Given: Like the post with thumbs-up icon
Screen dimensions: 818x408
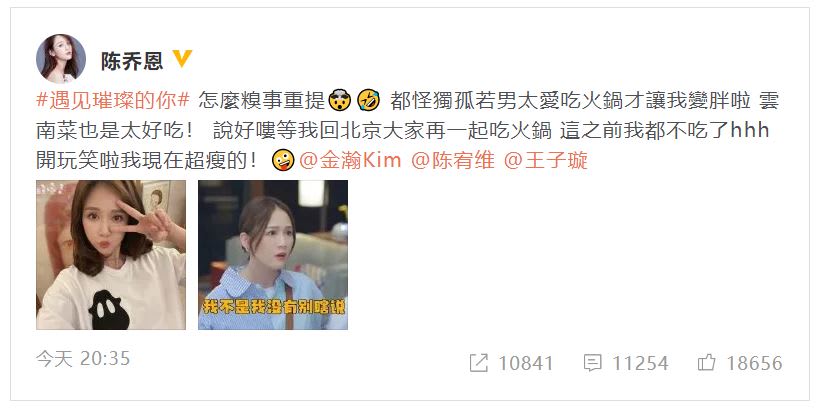Looking at the screenshot, I should tap(706, 362).
